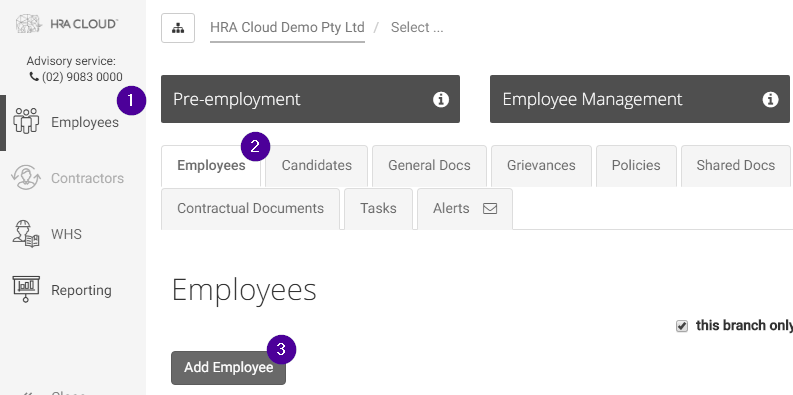Viewport: 793px width, 395px height.
Task: Show info for Employee Management panel
Action: [x=770, y=99]
